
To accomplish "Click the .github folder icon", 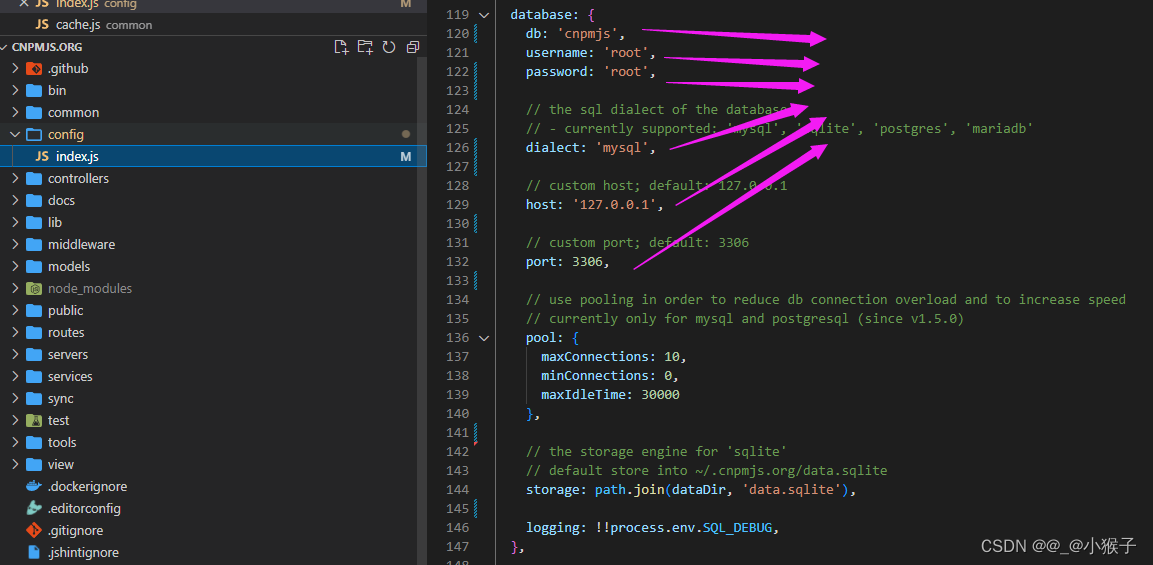I will tap(34, 68).
